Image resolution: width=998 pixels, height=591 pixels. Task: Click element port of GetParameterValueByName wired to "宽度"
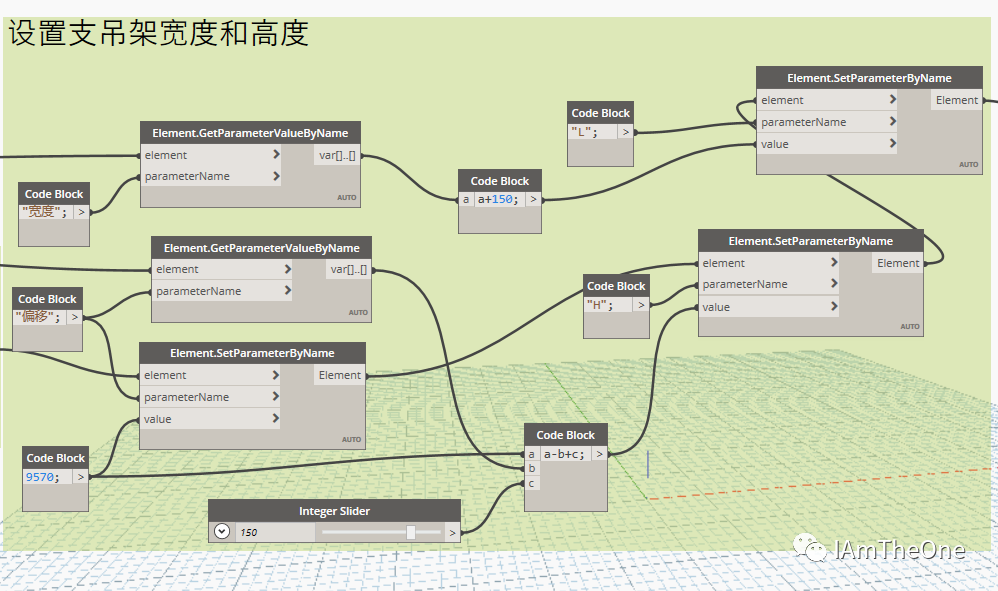[x=211, y=155]
